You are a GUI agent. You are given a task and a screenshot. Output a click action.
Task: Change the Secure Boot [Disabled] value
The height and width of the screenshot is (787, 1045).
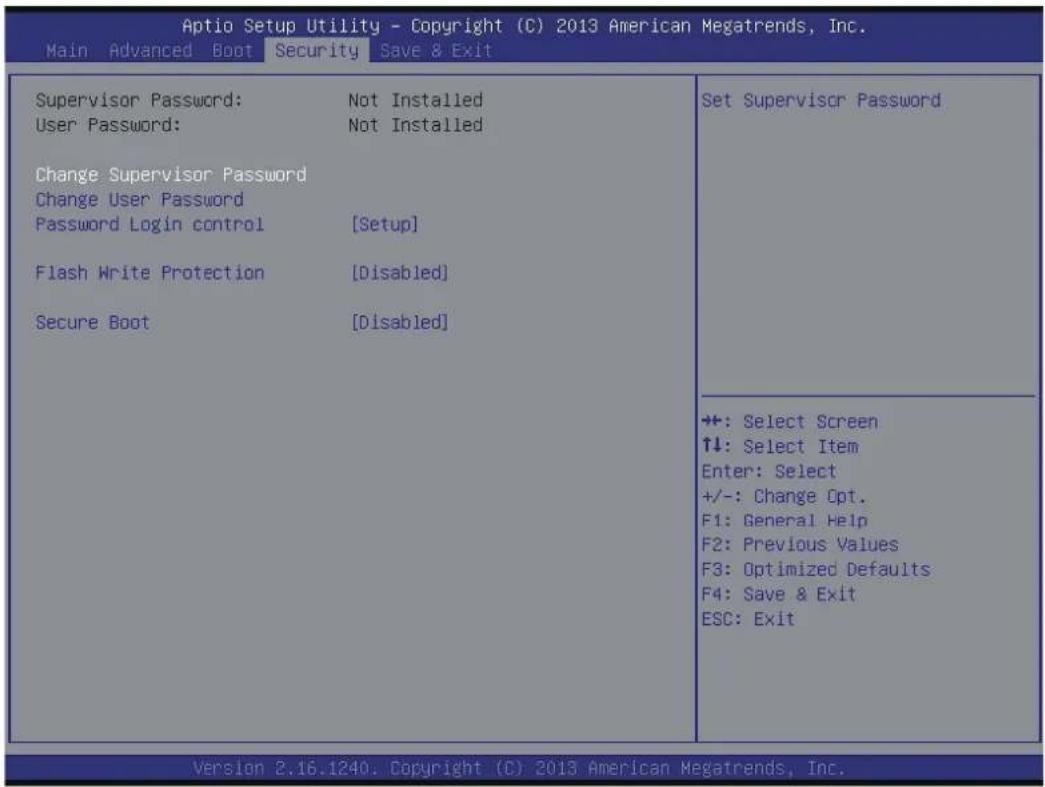click(x=400, y=322)
